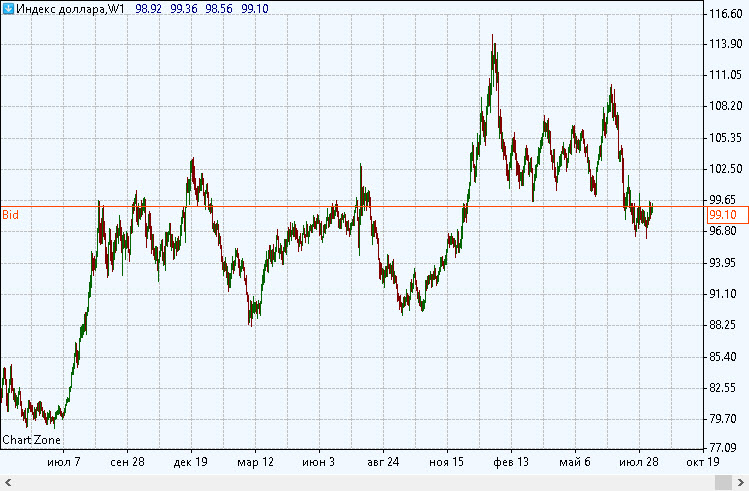Click the 105.35 level on price scale

[724, 138]
